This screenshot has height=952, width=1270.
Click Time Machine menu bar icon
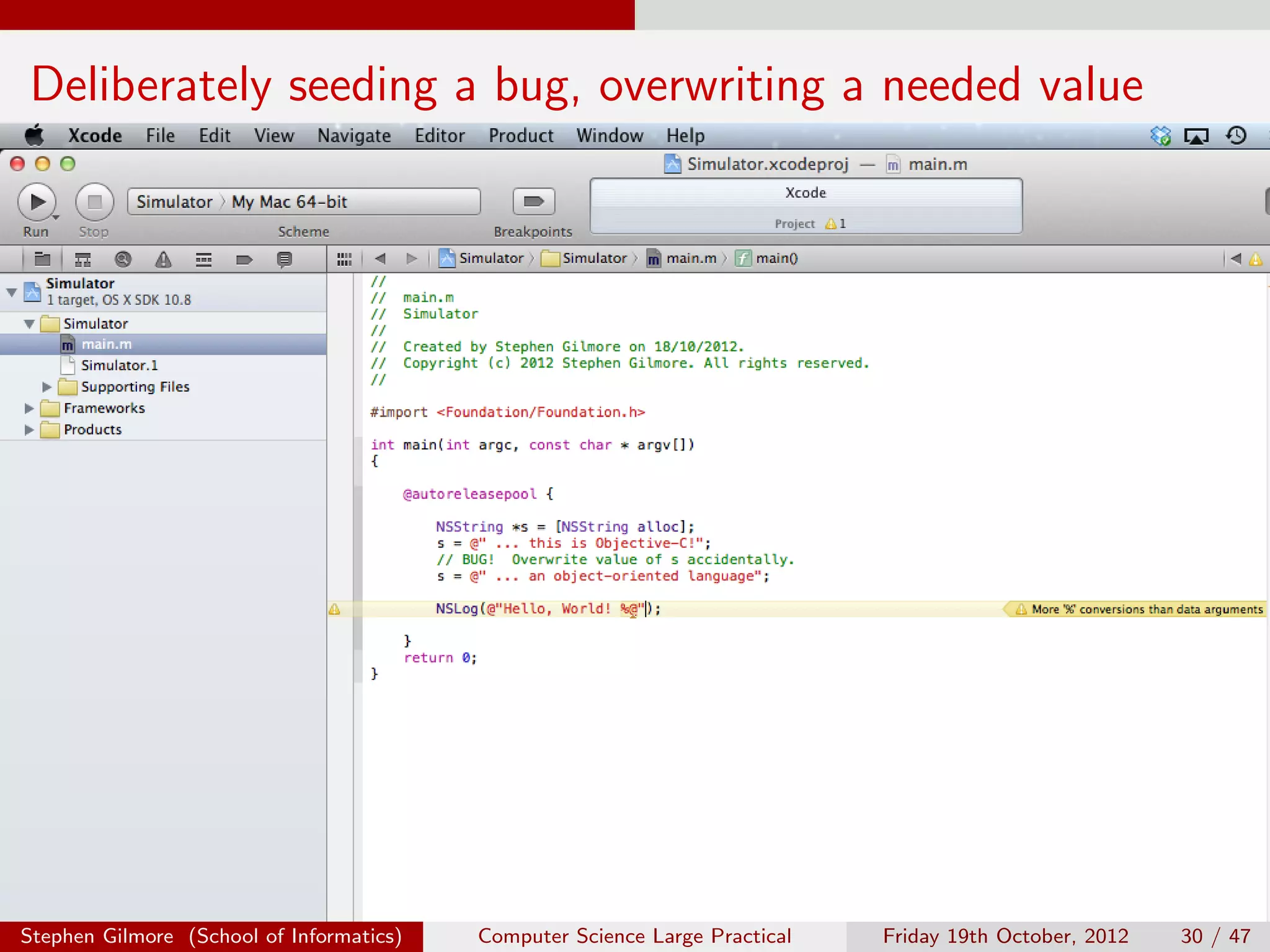pyautogui.click(x=1236, y=135)
